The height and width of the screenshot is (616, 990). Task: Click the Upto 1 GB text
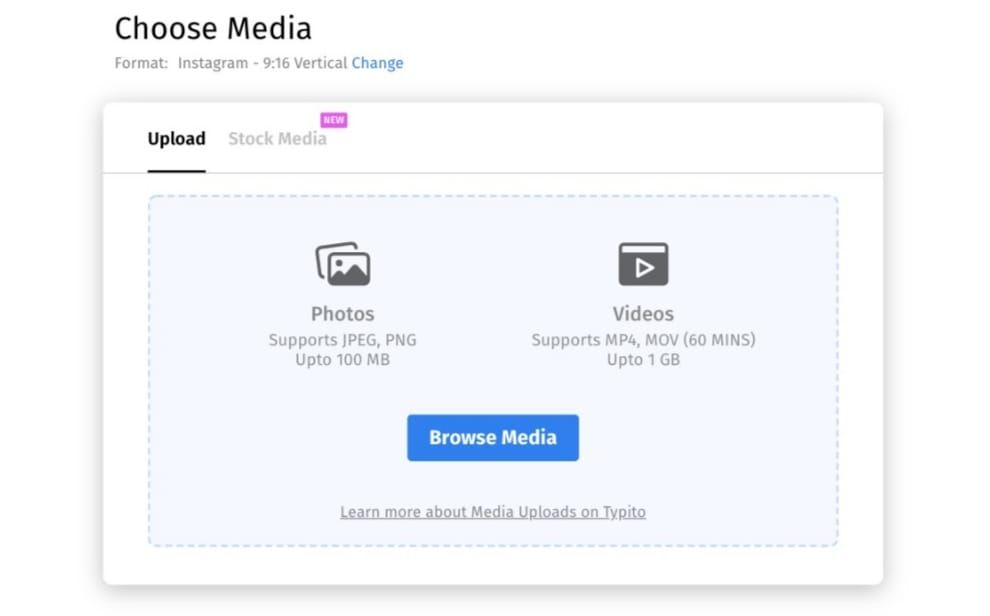(x=643, y=360)
